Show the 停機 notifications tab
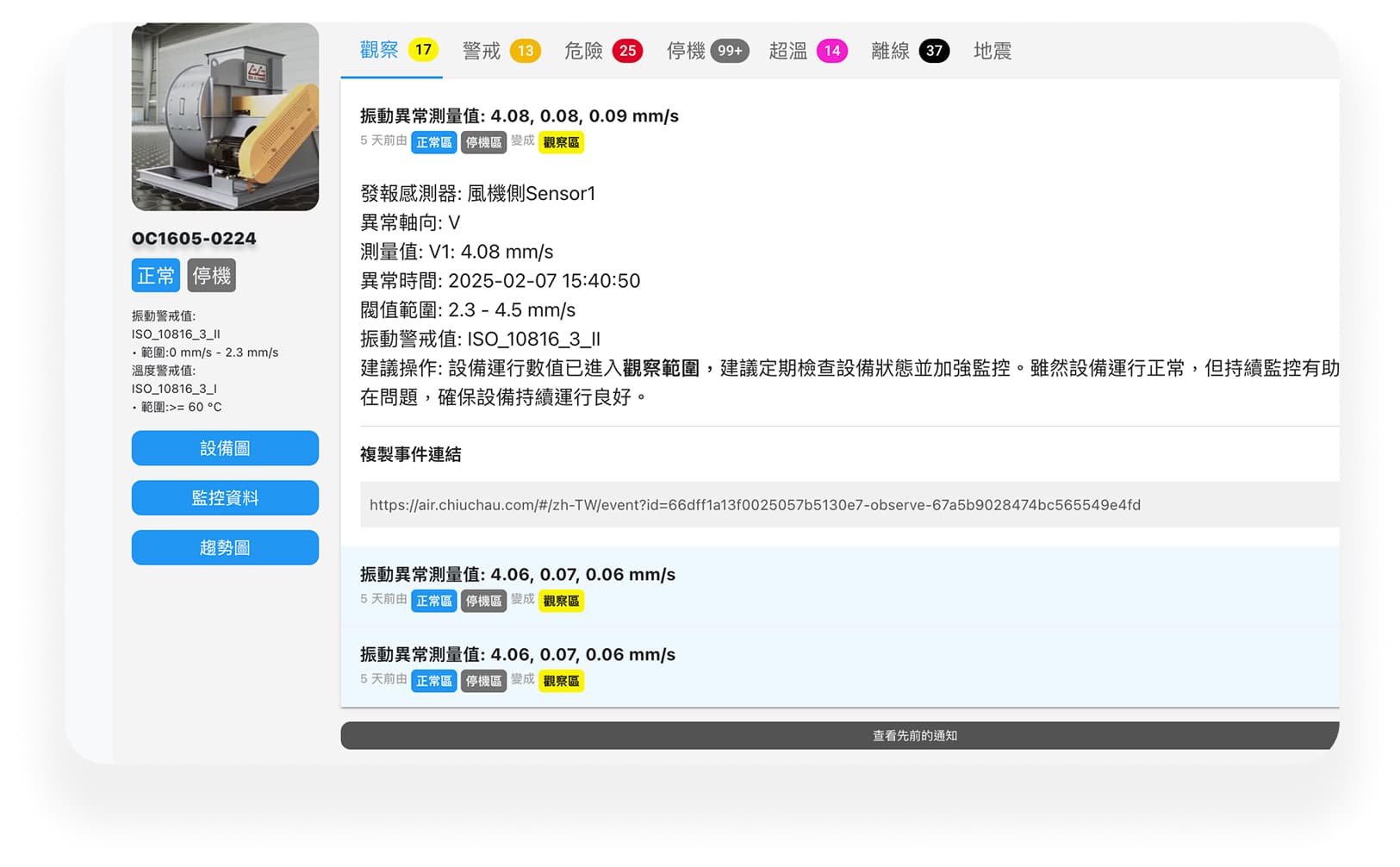The image size is (1400, 867). point(686,51)
